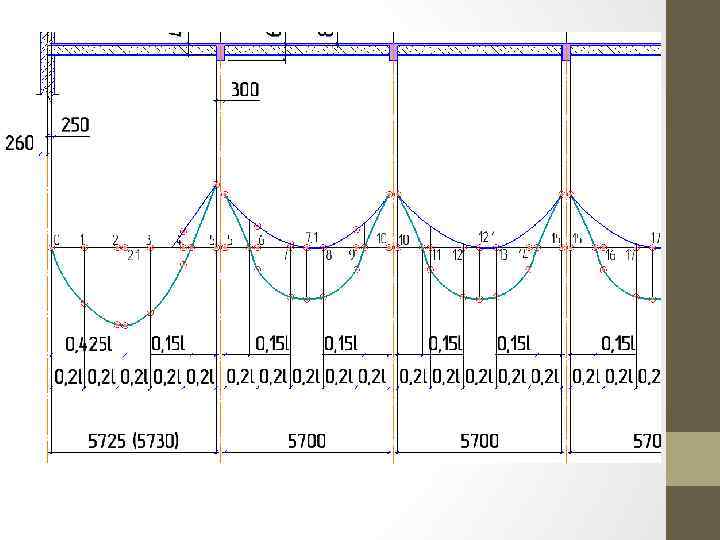Select the 0,425l dimension text
Screen dimensions: 720x540
tap(89, 343)
